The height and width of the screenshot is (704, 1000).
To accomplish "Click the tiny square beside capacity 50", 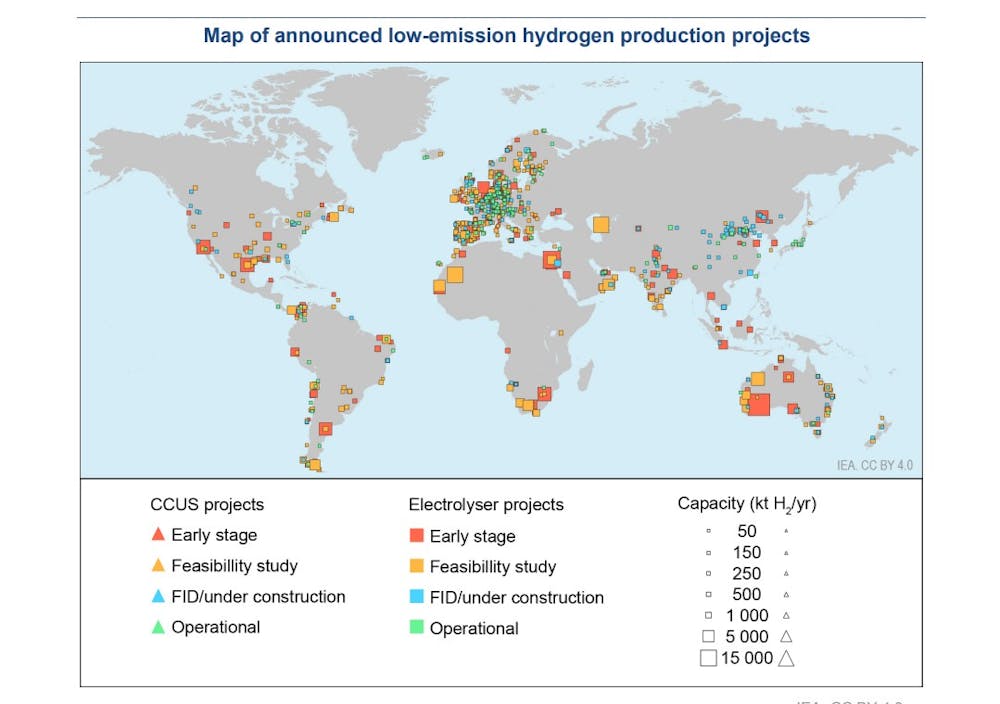I will pyautogui.click(x=708, y=531).
